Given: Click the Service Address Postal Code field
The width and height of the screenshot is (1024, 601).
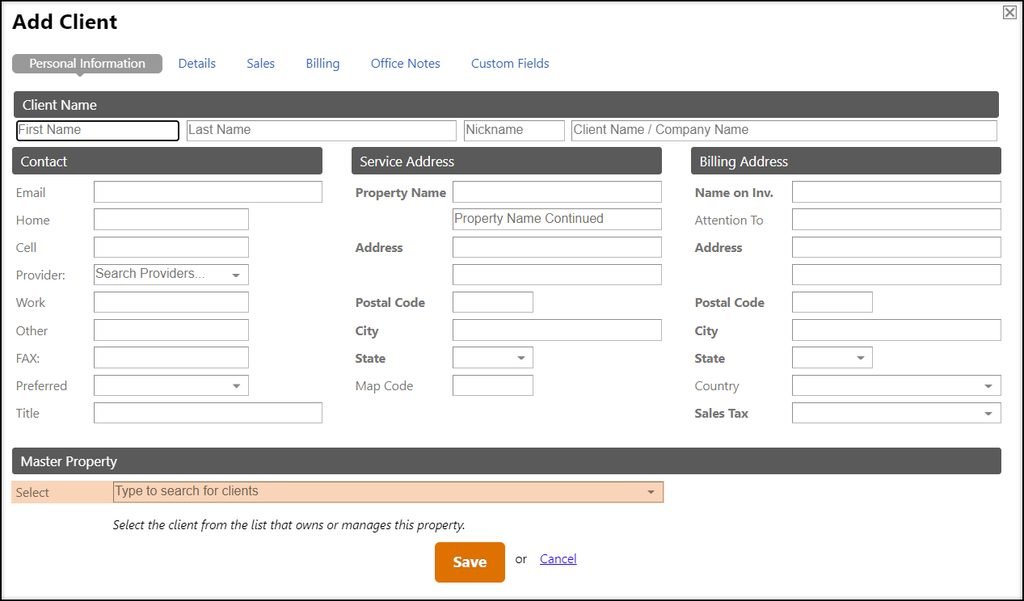Looking at the screenshot, I should tap(492, 302).
